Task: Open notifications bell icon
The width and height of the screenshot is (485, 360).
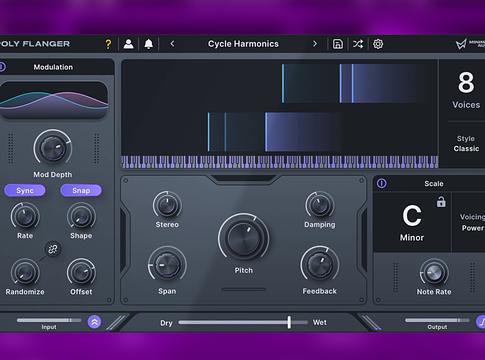Action: (x=148, y=44)
